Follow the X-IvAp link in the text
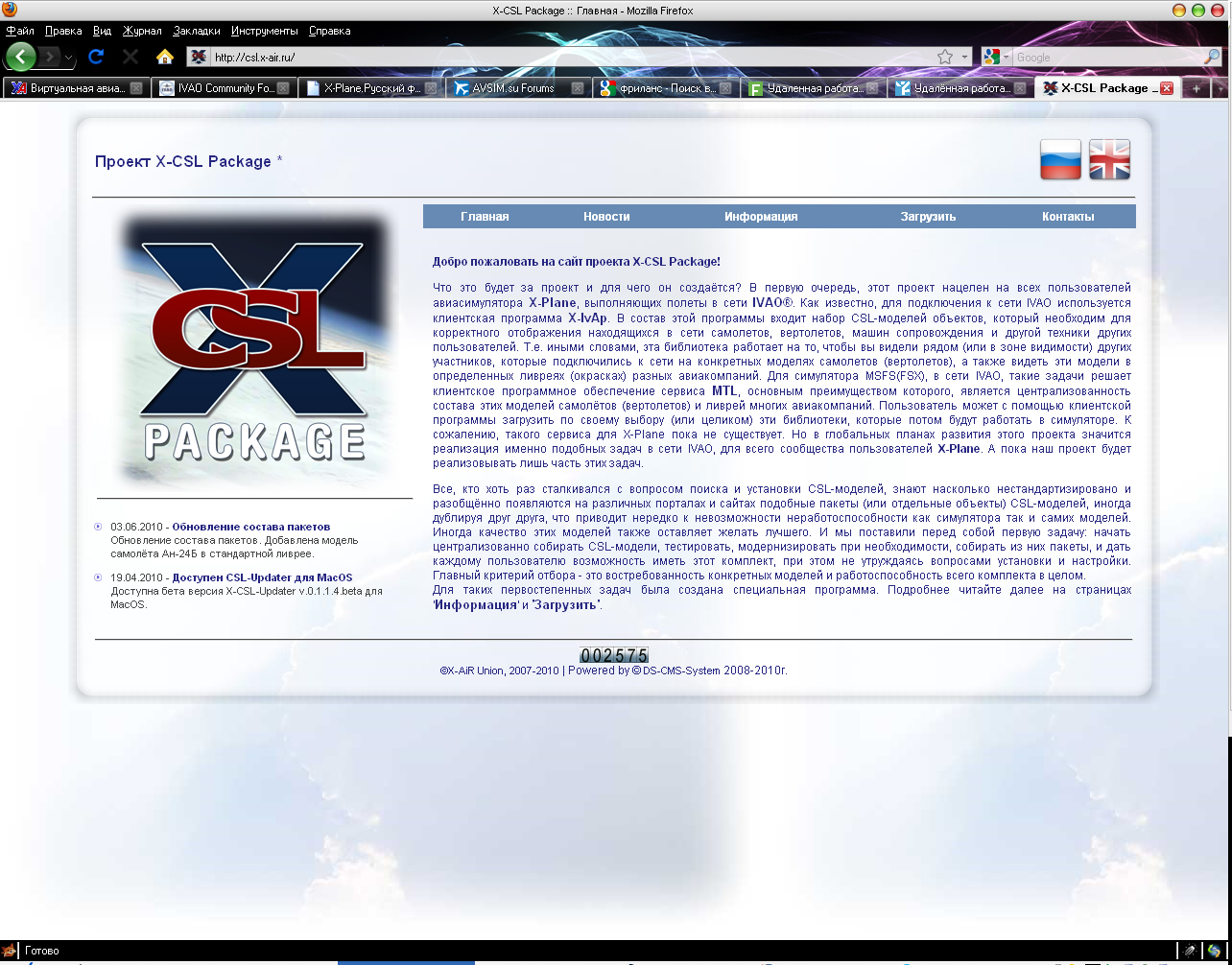Viewport: 1232px width, 965px height. (588, 318)
